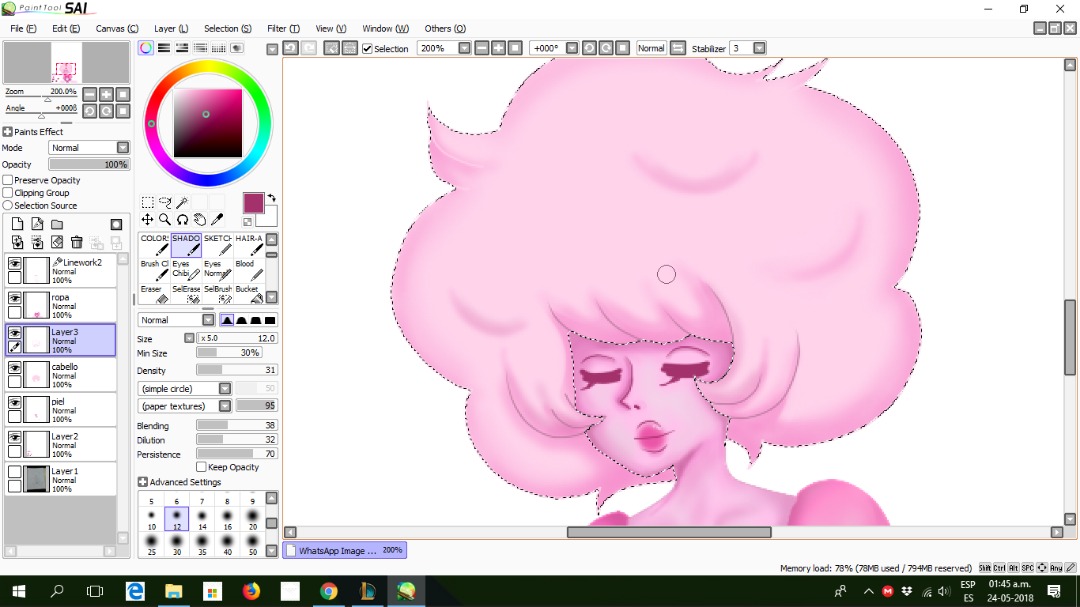Screen dimensions: 1080x607
Task: Choose the SelBrush selection pen tool
Action: [x=218, y=294]
